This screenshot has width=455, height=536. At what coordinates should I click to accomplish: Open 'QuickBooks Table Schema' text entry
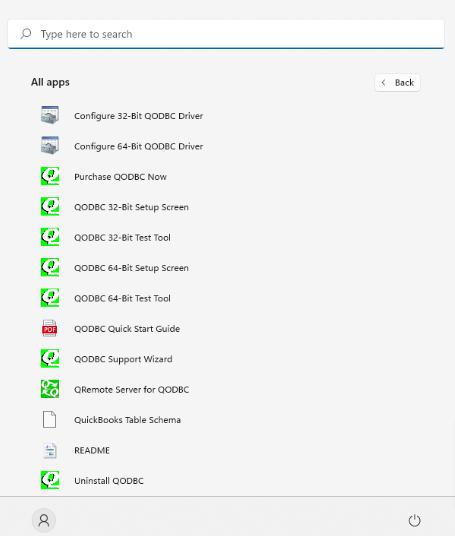pos(127,420)
